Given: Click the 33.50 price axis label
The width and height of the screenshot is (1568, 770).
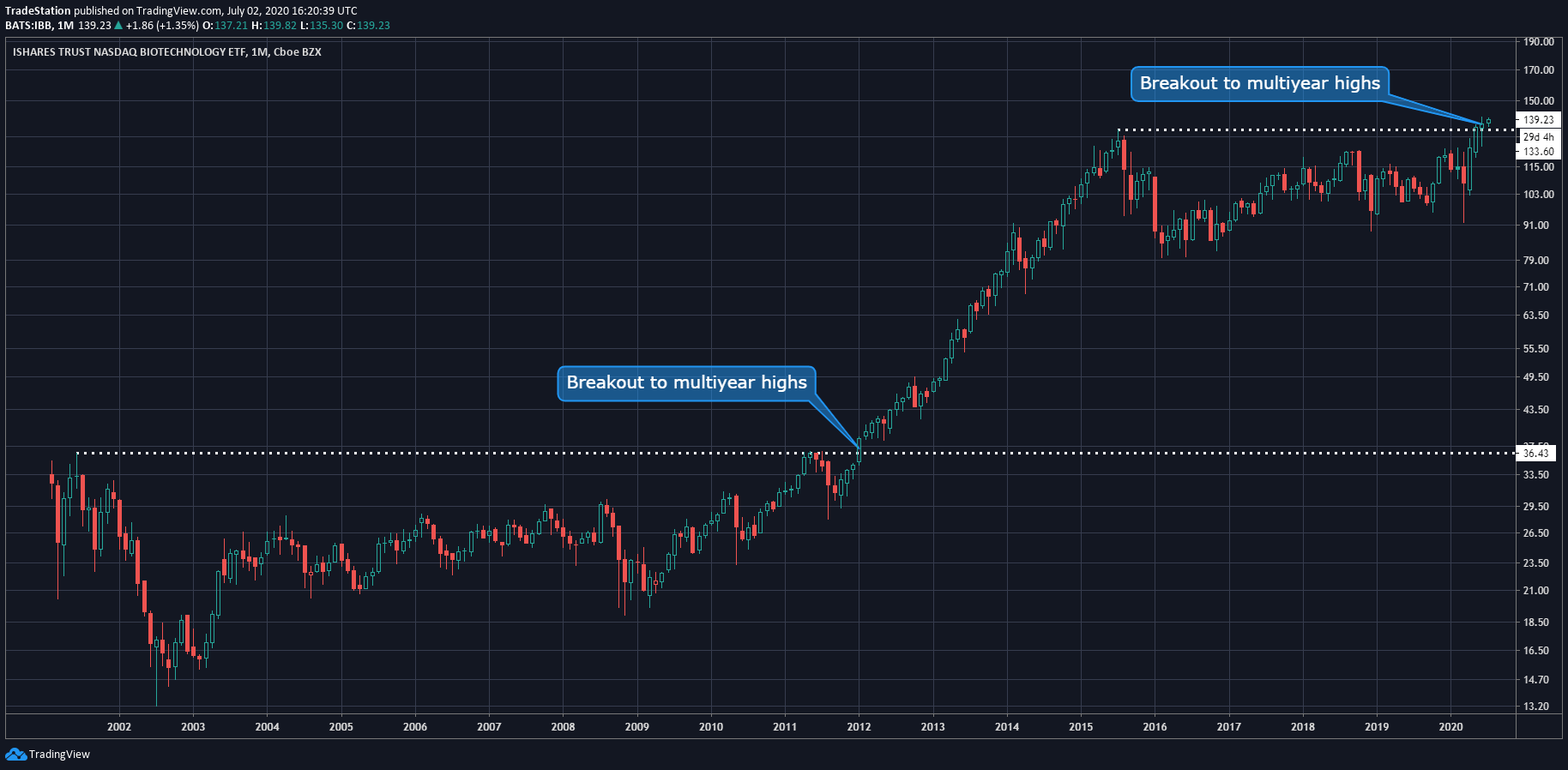Looking at the screenshot, I should tap(1536, 475).
